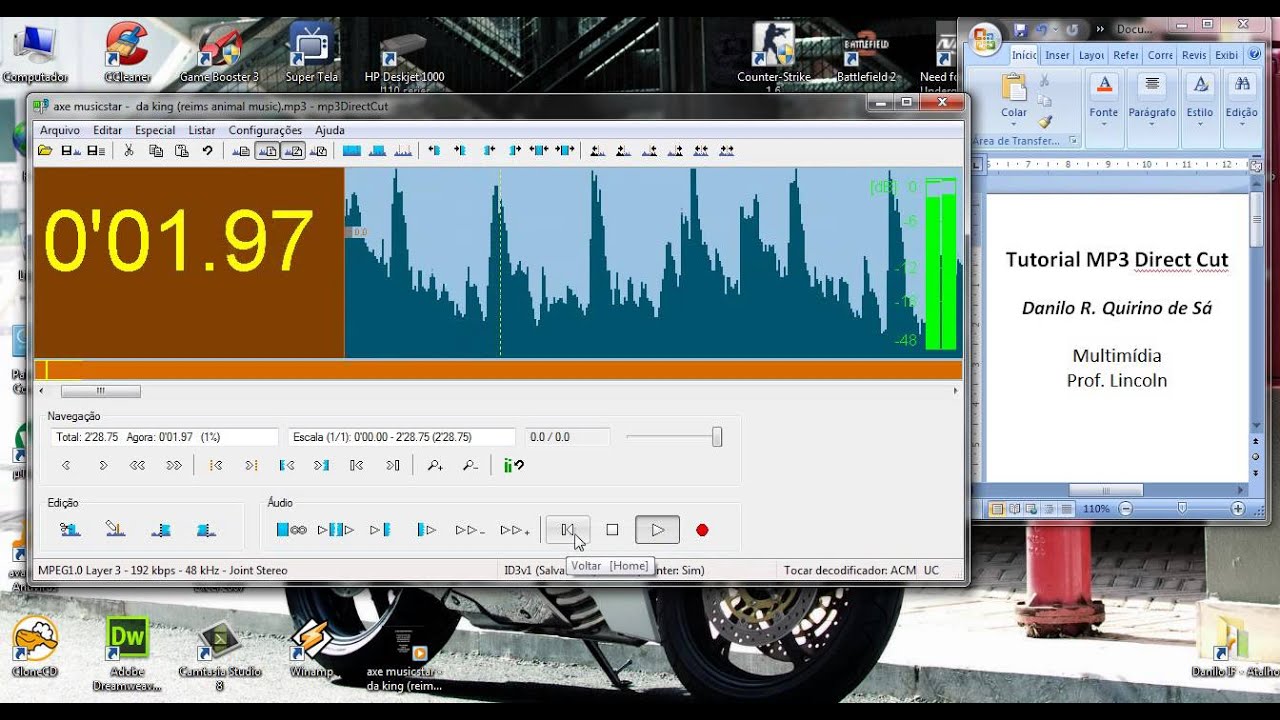Click the loop selection icon in Áudio group
Screen dimensions: 1280x720
(291, 530)
